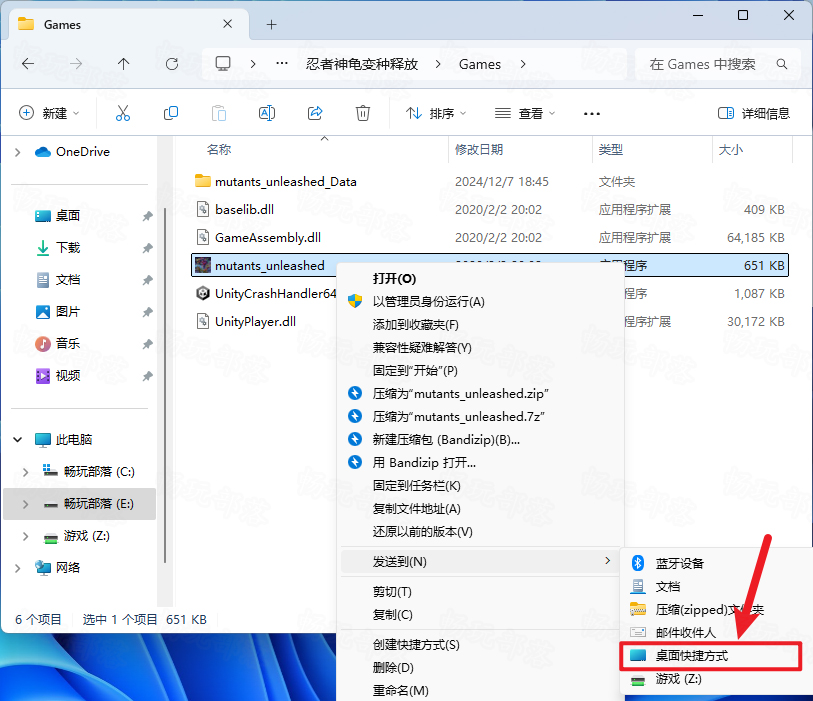This screenshot has width=813, height=701.
Task: Click the monitor icon in address bar
Action: click(x=223, y=64)
